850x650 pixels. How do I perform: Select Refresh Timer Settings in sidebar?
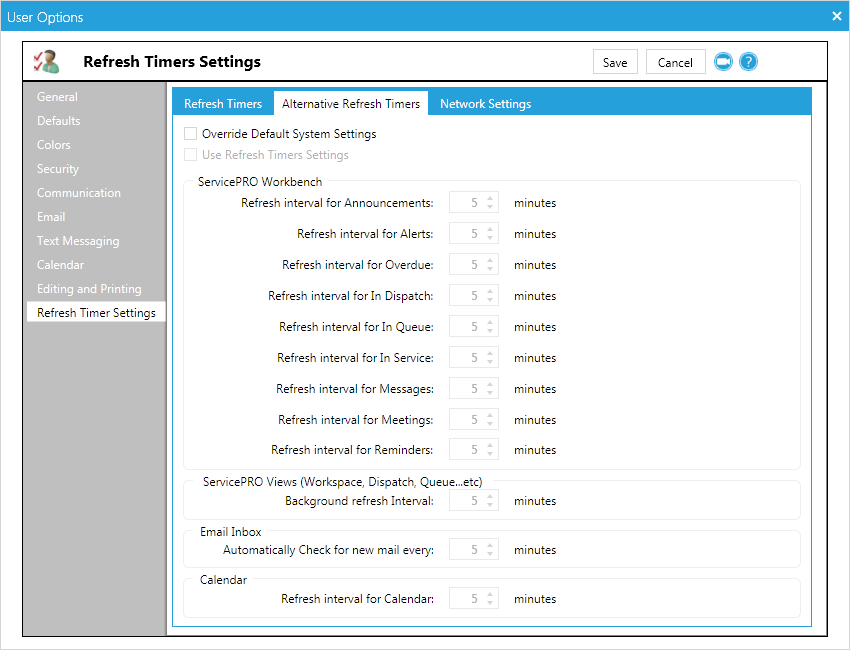96,313
